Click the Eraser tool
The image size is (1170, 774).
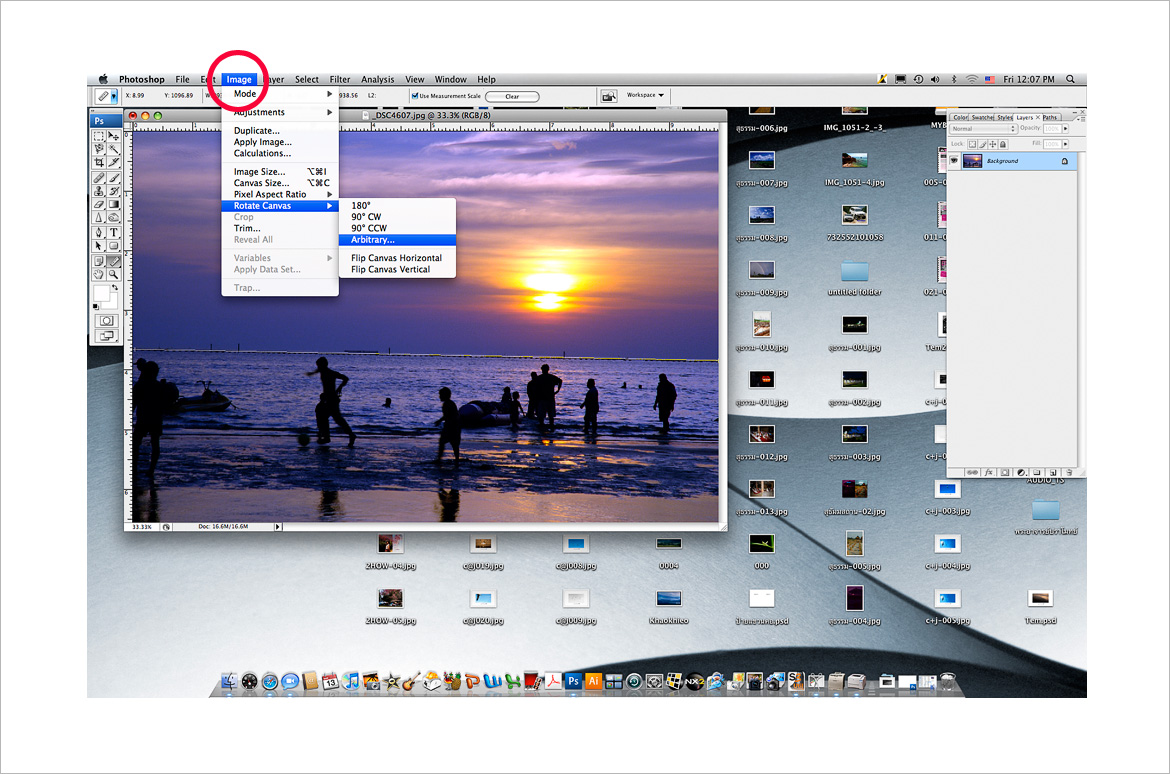tap(99, 204)
